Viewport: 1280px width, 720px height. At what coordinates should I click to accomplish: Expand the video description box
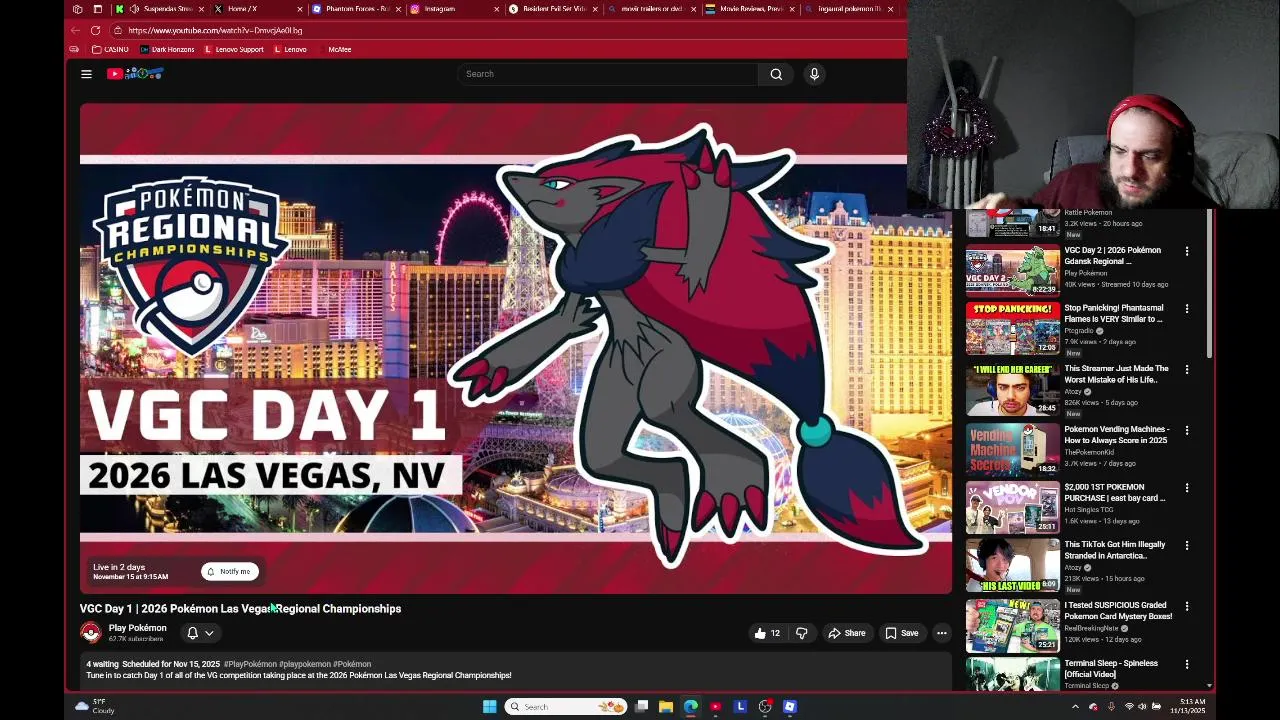515,672
